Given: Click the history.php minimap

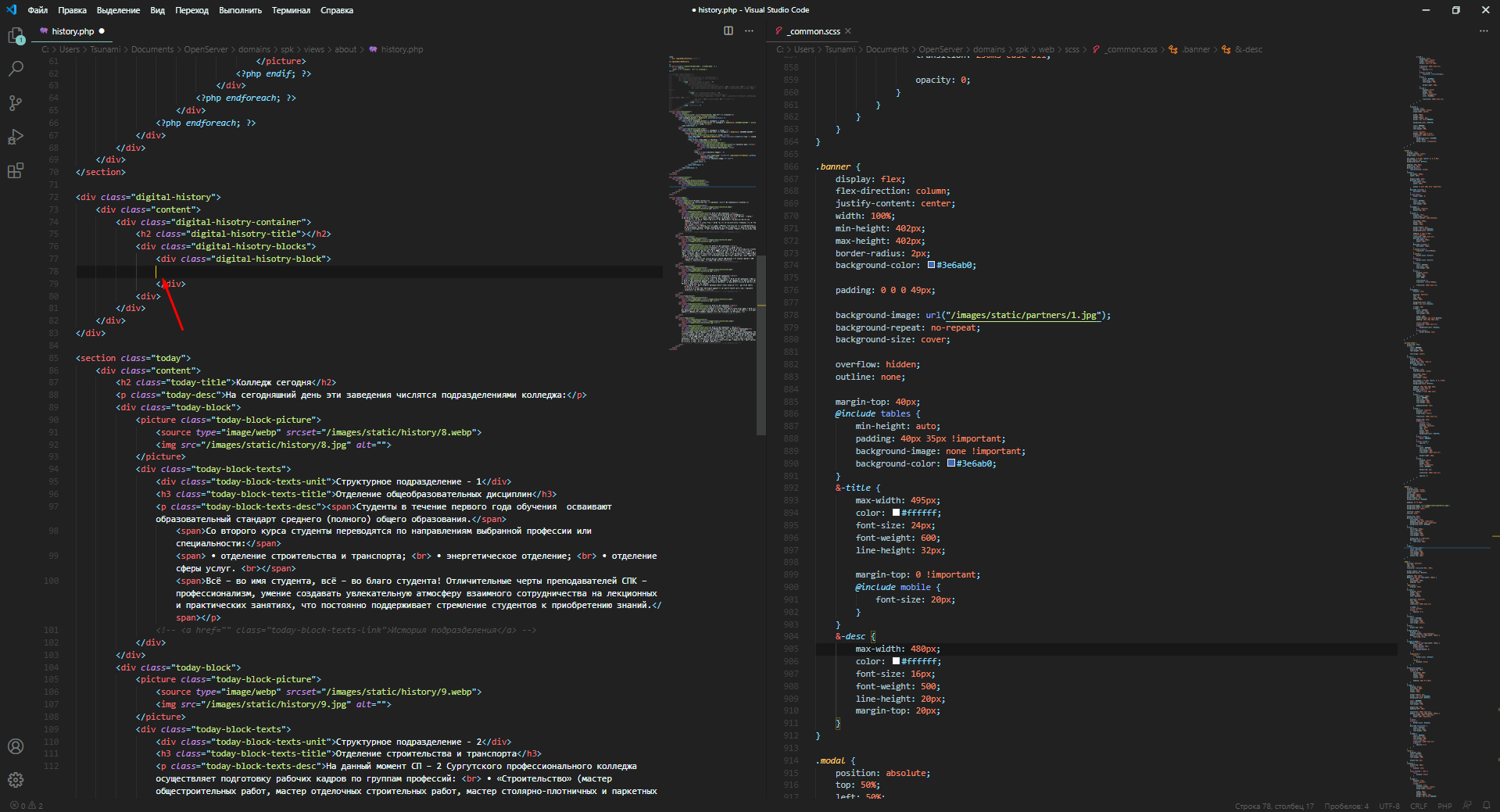Looking at the screenshot, I should click(x=712, y=203).
